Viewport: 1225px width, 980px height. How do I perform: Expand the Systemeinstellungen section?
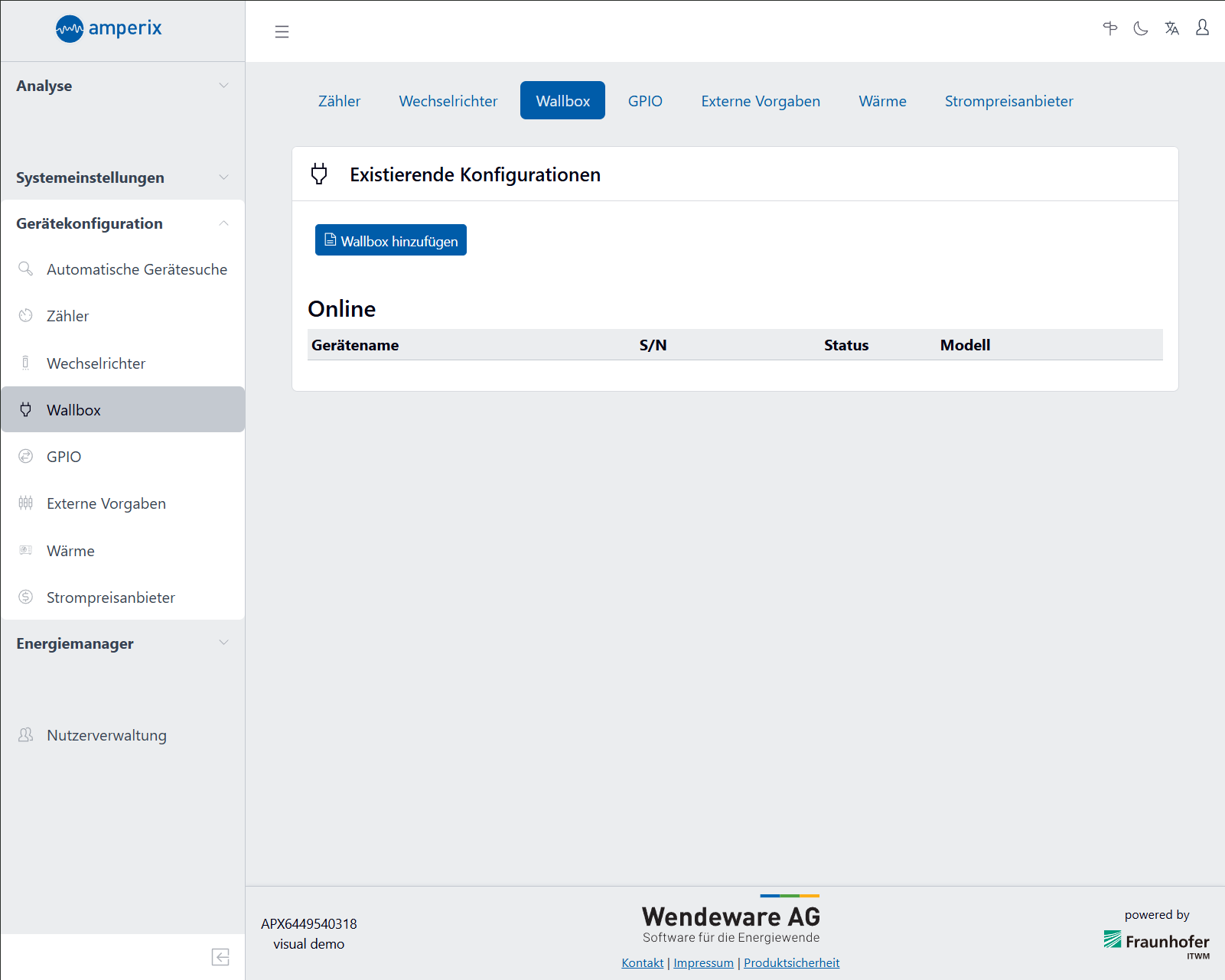point(122,177)
